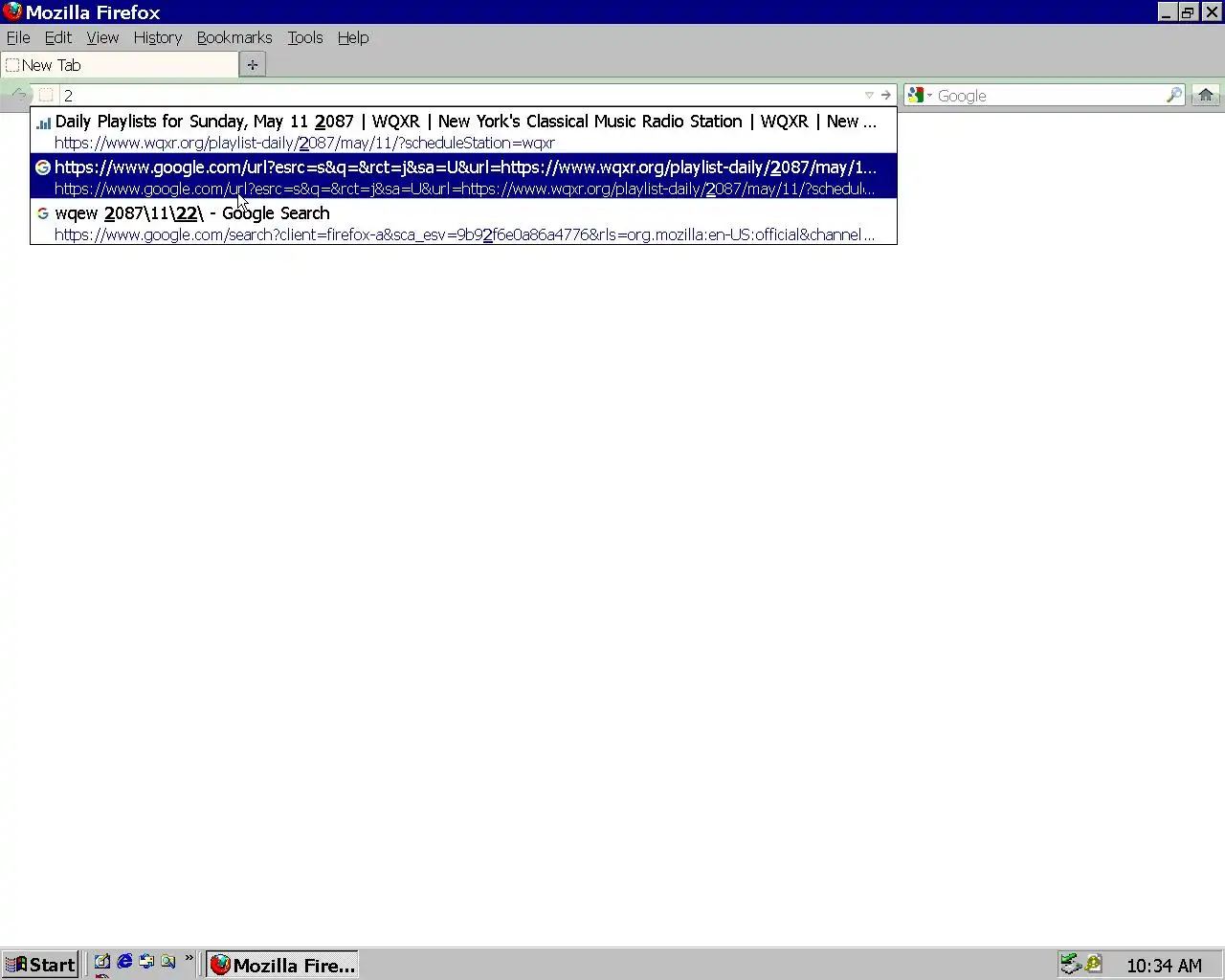
Task: Choose the highlighted google.com/url suggestion
Action: coord(463,176)
